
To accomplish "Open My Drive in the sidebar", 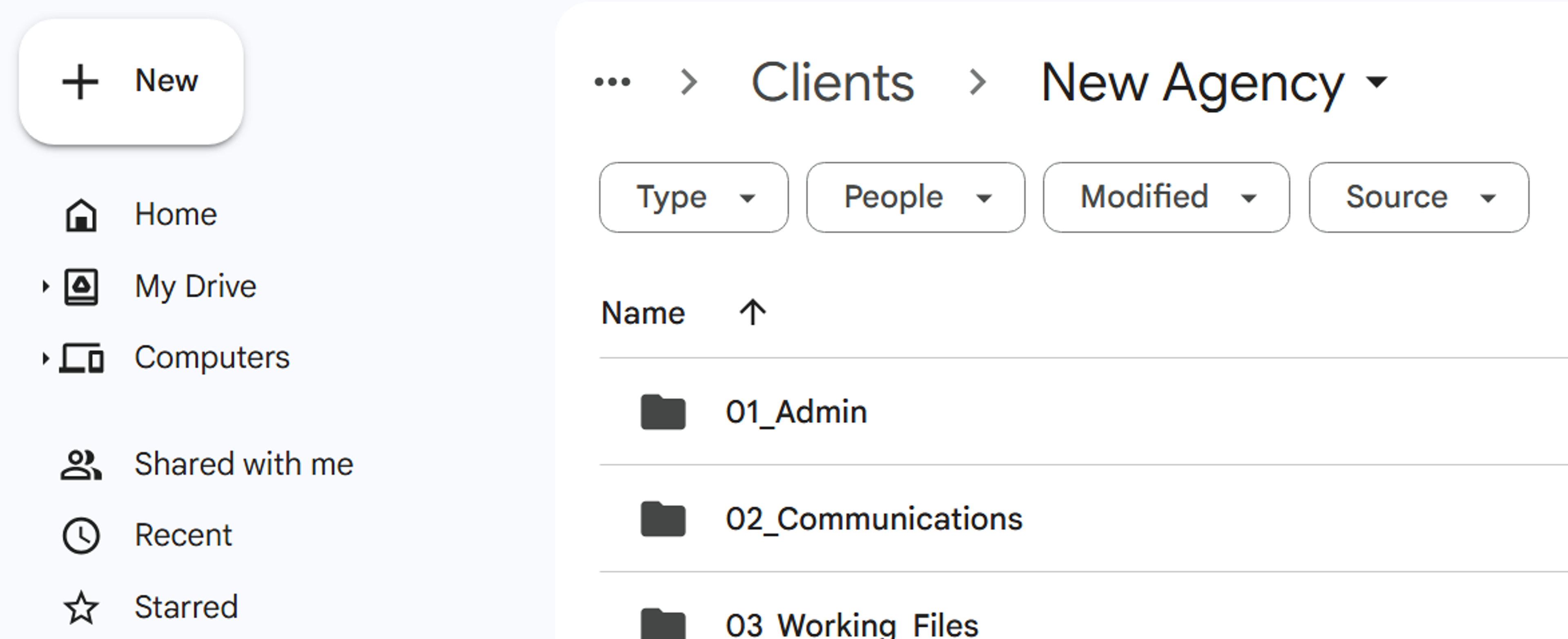I will coord(196,286).
